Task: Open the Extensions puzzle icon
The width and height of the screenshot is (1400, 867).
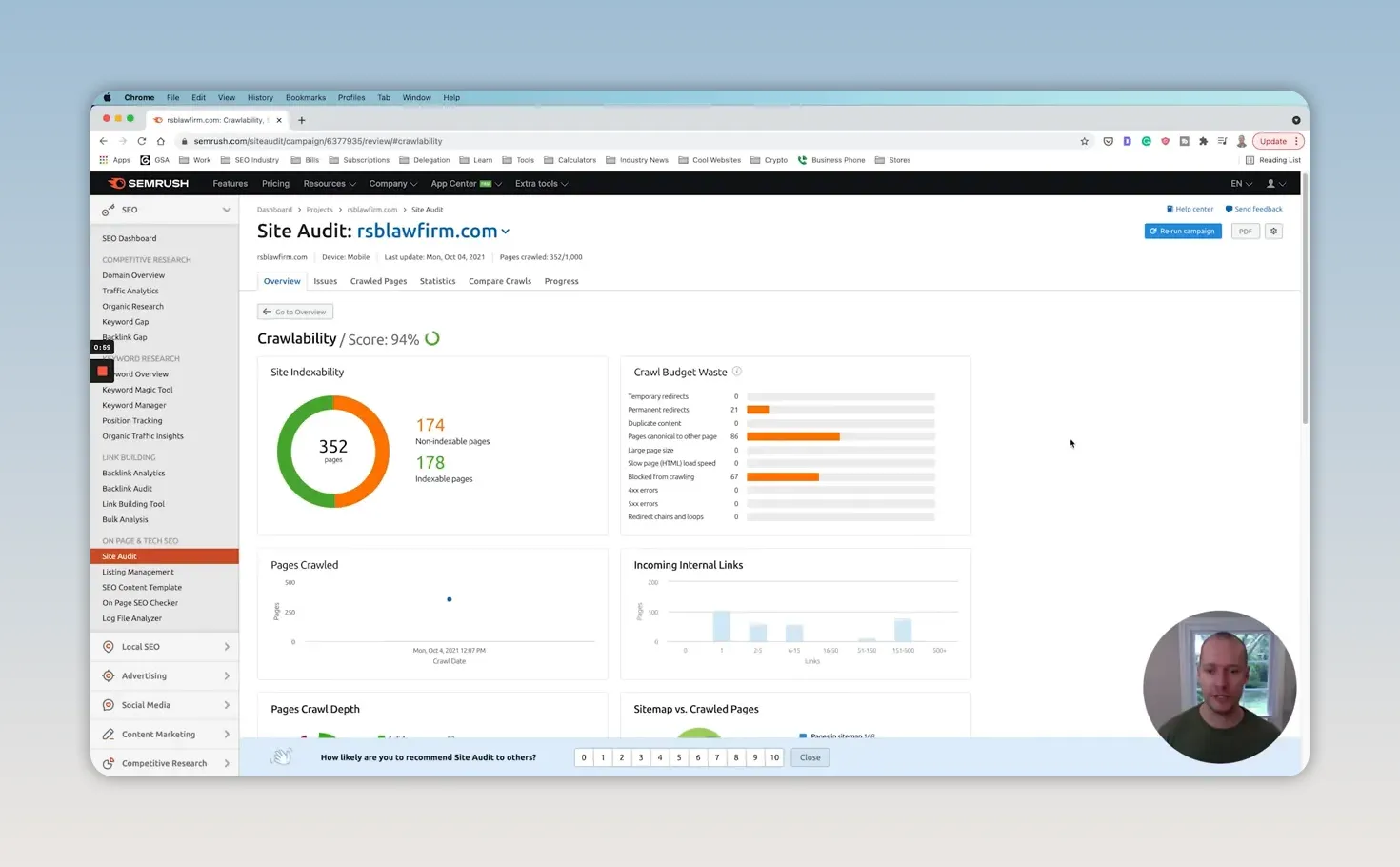Action: point(1203,141)
